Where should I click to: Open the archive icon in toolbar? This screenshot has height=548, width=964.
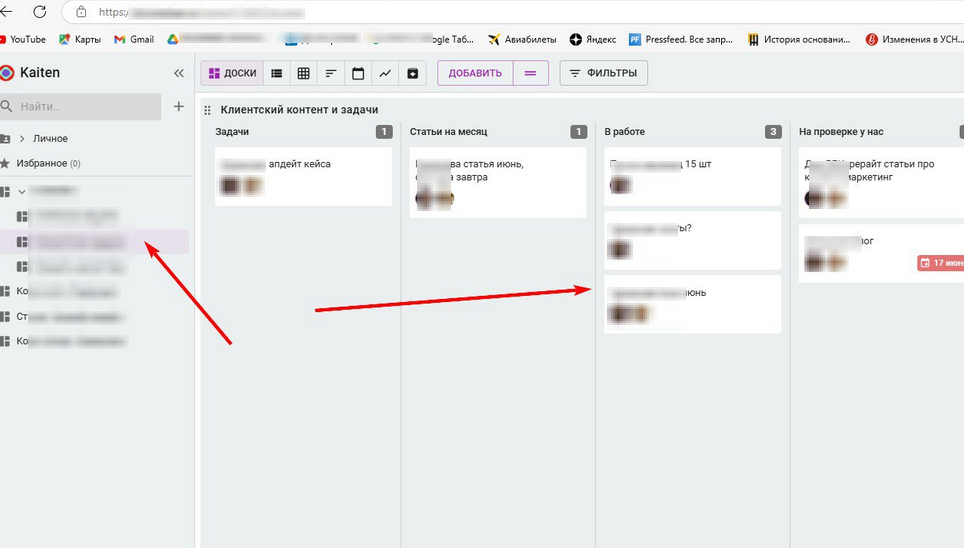412,73
